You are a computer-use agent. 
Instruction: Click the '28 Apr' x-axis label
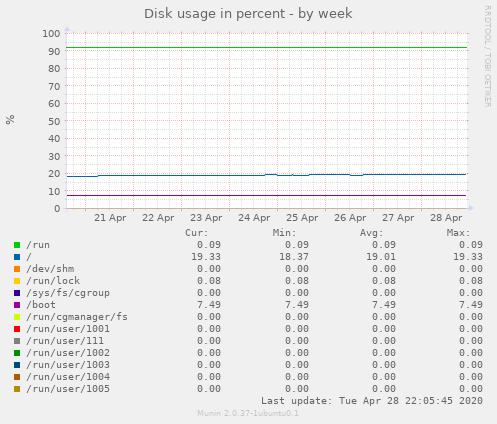click(x=446, y=218)
